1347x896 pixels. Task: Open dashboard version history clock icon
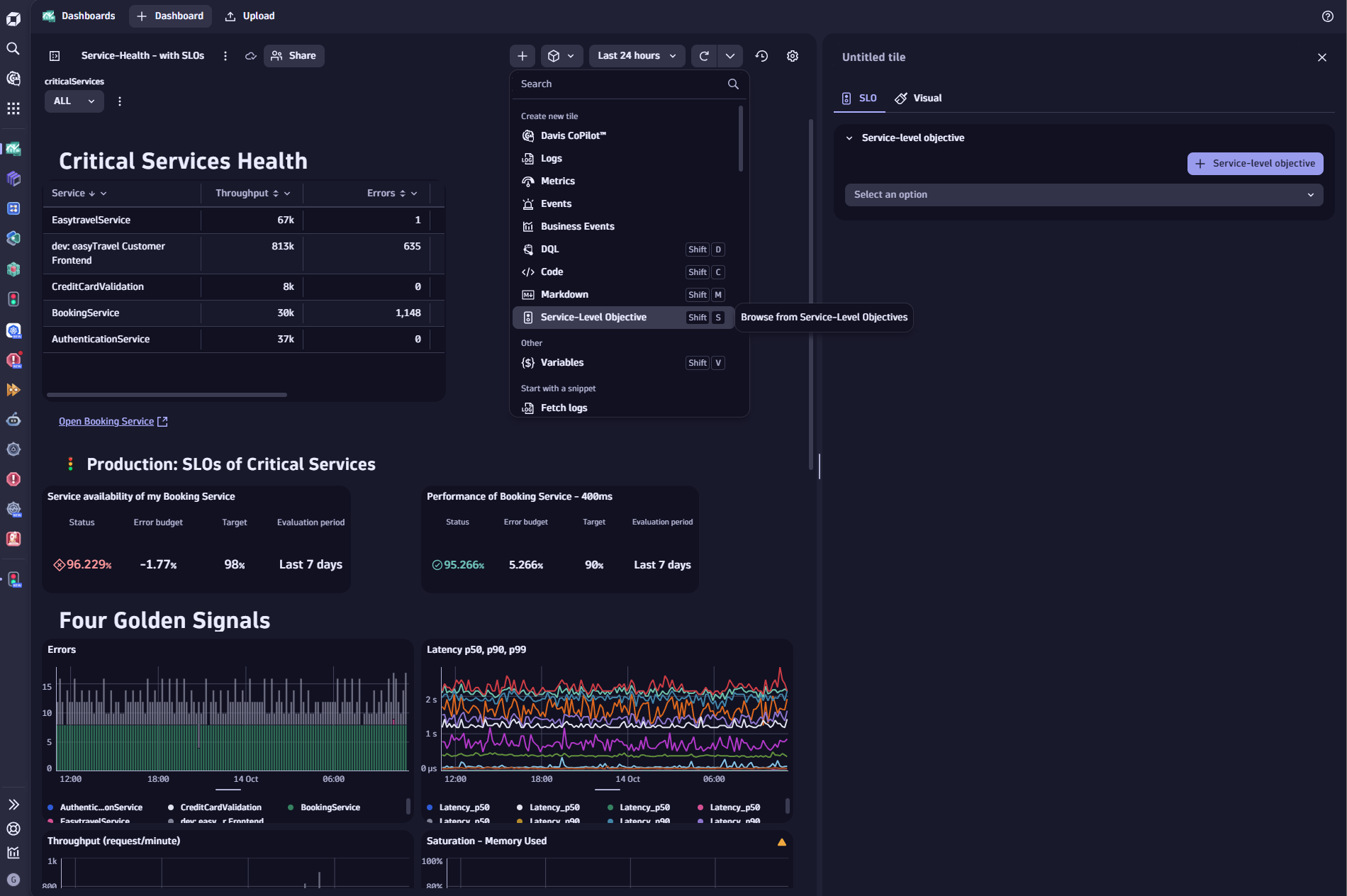point(761,56)
